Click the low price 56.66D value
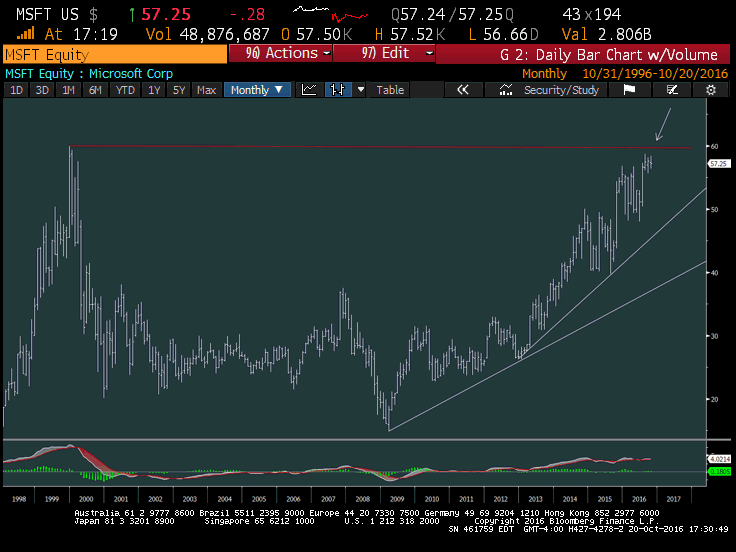Viewport: 736px width, 552px height. point(511,34)
